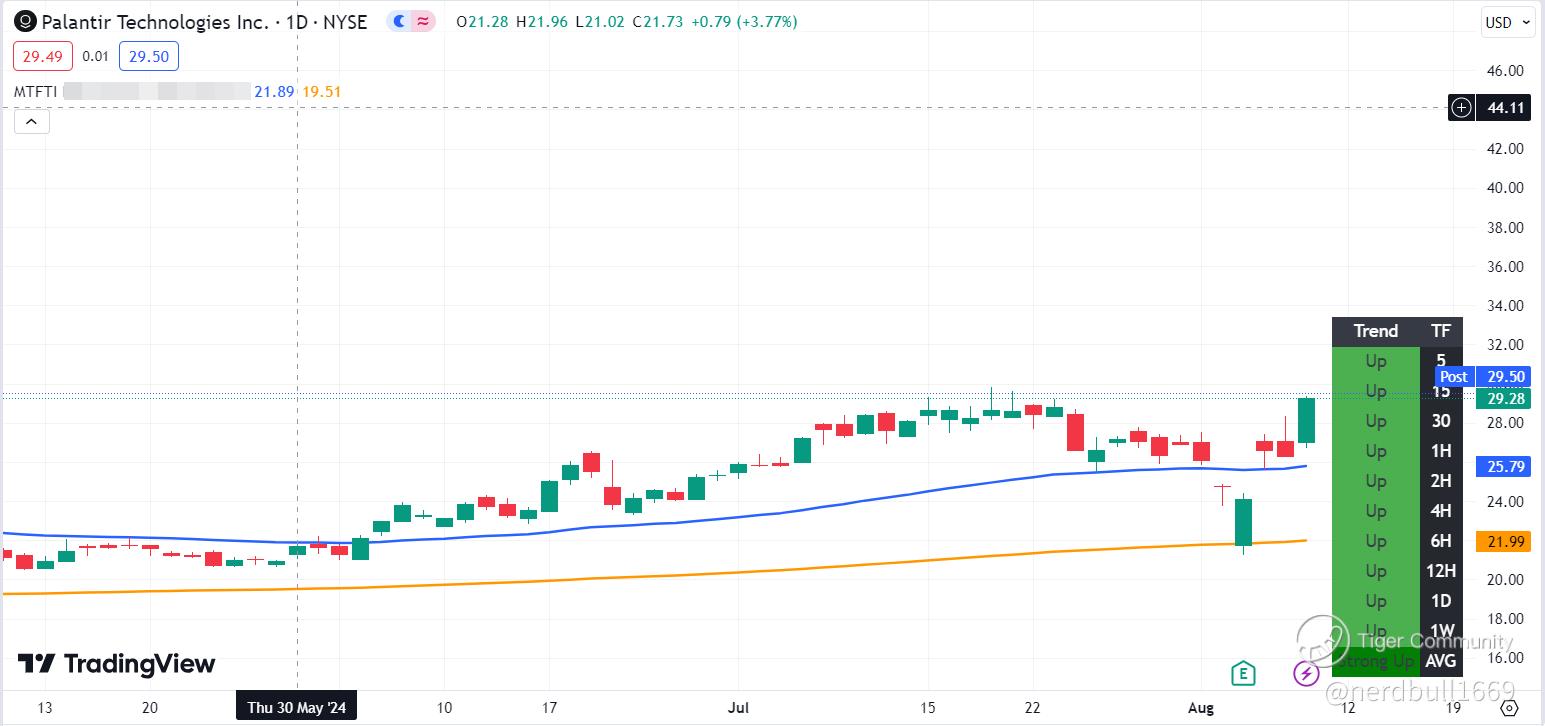The height and width of the screenshot is (726, 1545).
Task: Click the TradingView logo
Action: [x=116, y=664]
